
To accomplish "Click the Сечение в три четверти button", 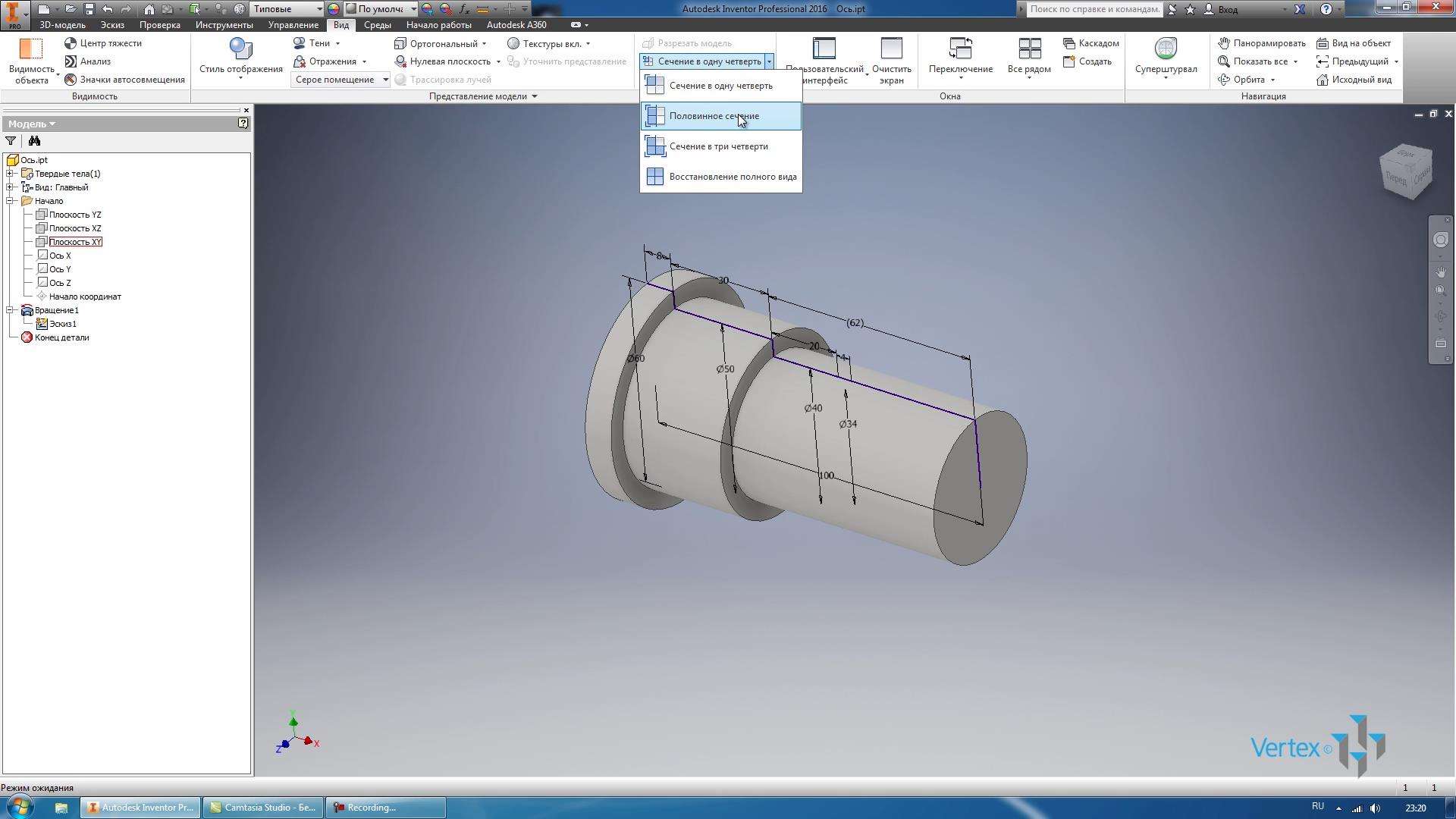I will point(718,146).
